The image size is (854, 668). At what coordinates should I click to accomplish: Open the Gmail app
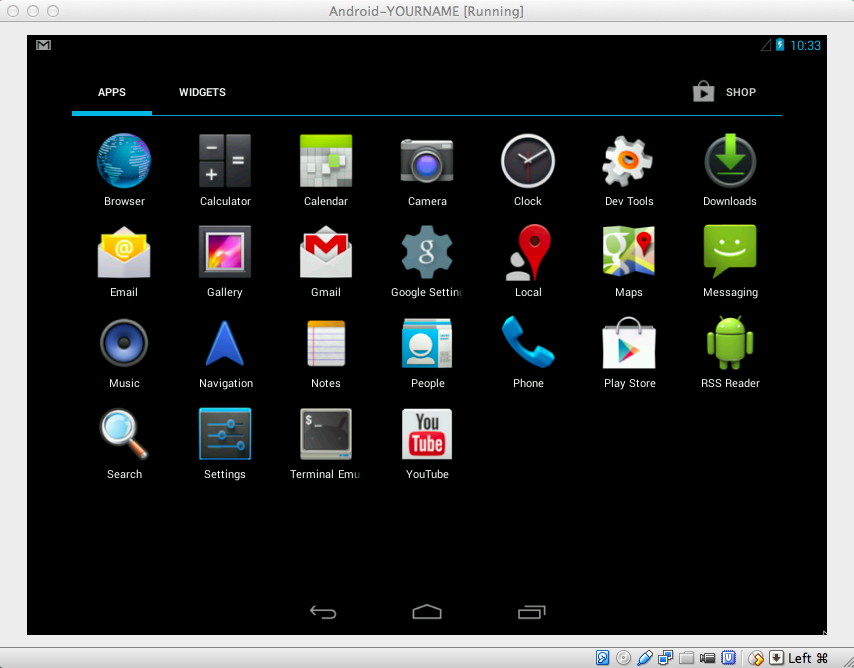click(x=326, y=262)
